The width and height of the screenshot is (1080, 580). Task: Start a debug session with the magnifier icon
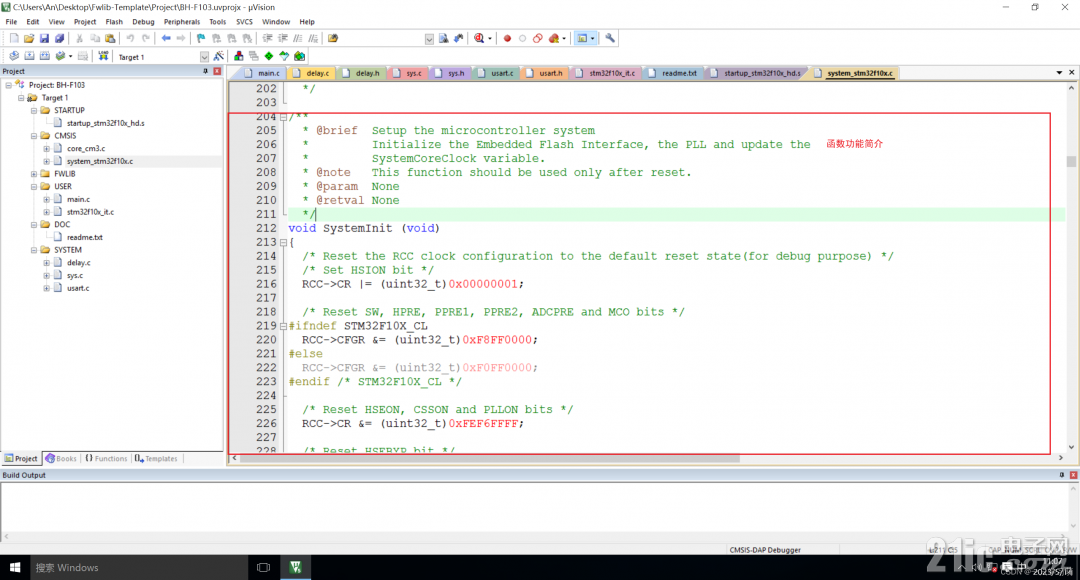[479, 39]
